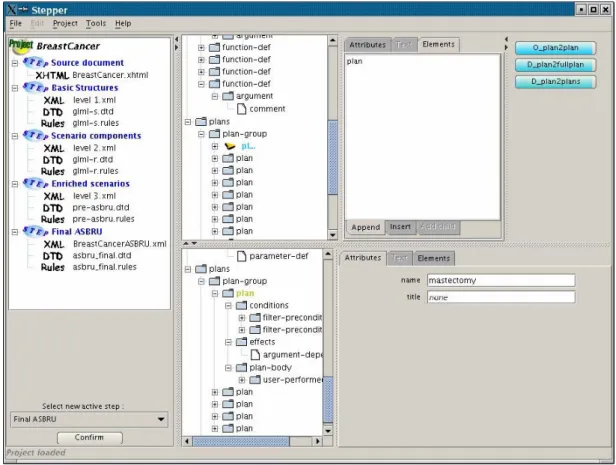Switch to lower Elements tab
Screen dimensions: 616x465
[x=434, y=258]
